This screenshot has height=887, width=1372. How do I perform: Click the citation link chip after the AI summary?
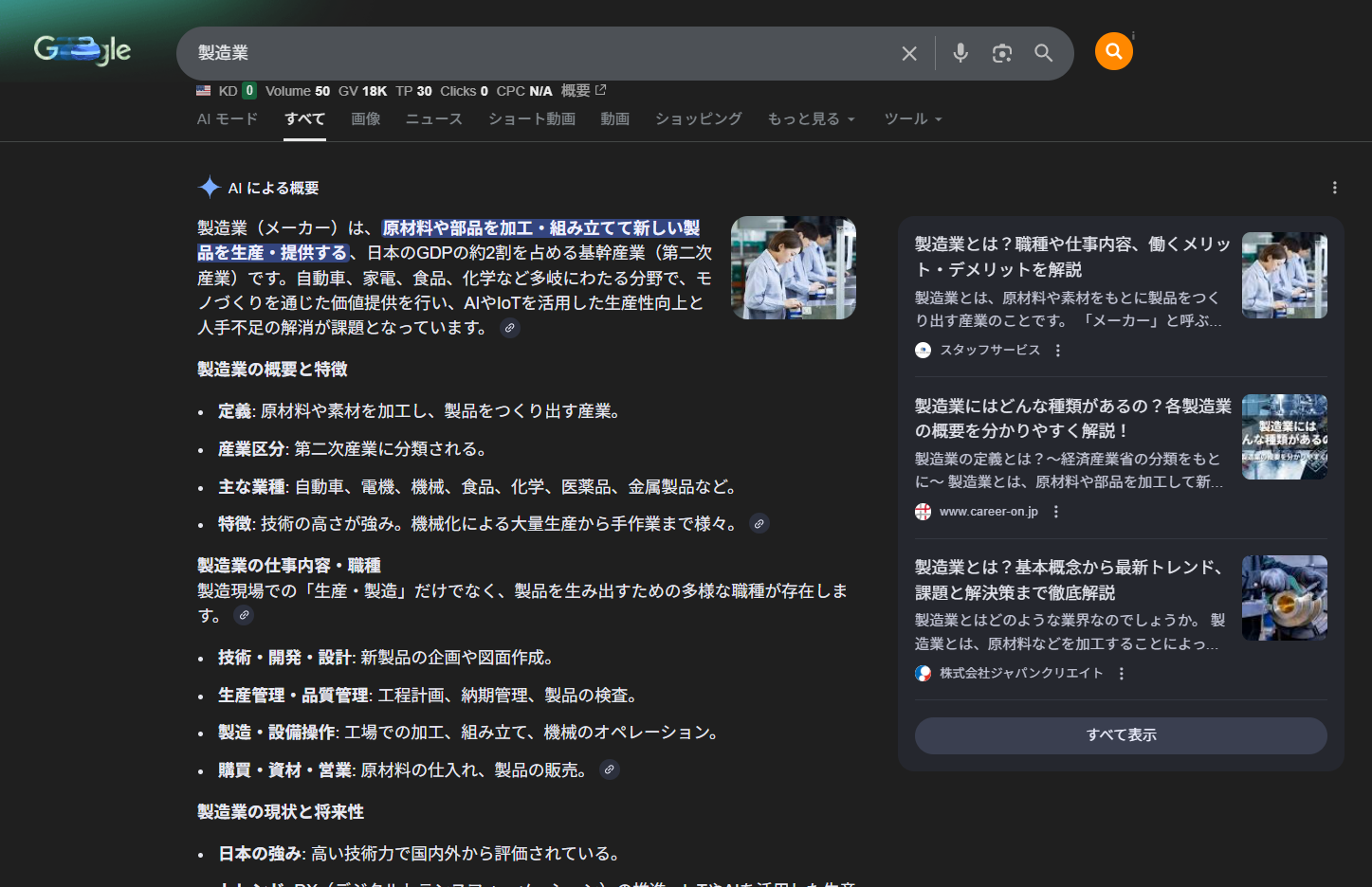coord(509,327)
